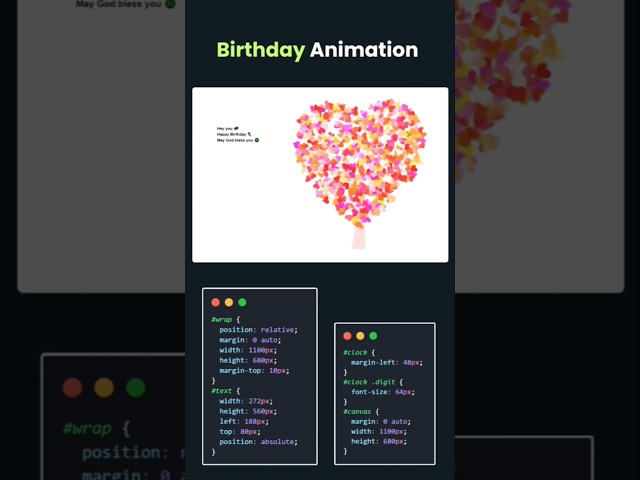This screenshot has height=480, width=640.
Task: Click the large blurred "position:" text in the background
Action: 125,453
